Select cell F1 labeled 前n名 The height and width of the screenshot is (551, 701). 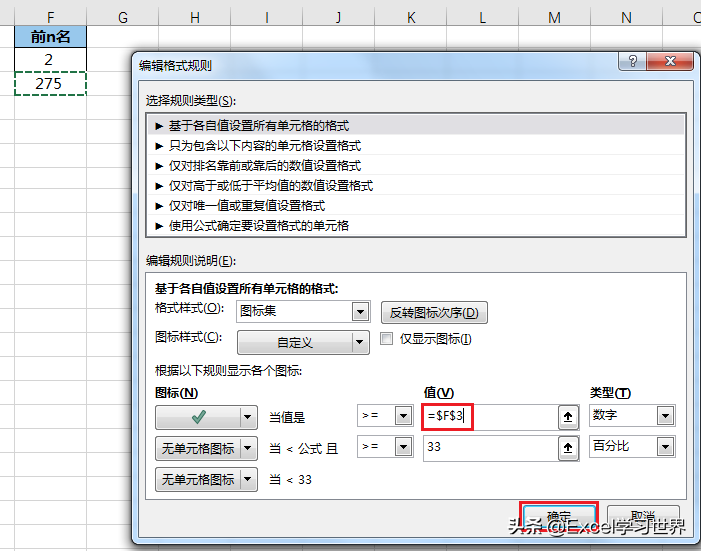click(51, 37)
